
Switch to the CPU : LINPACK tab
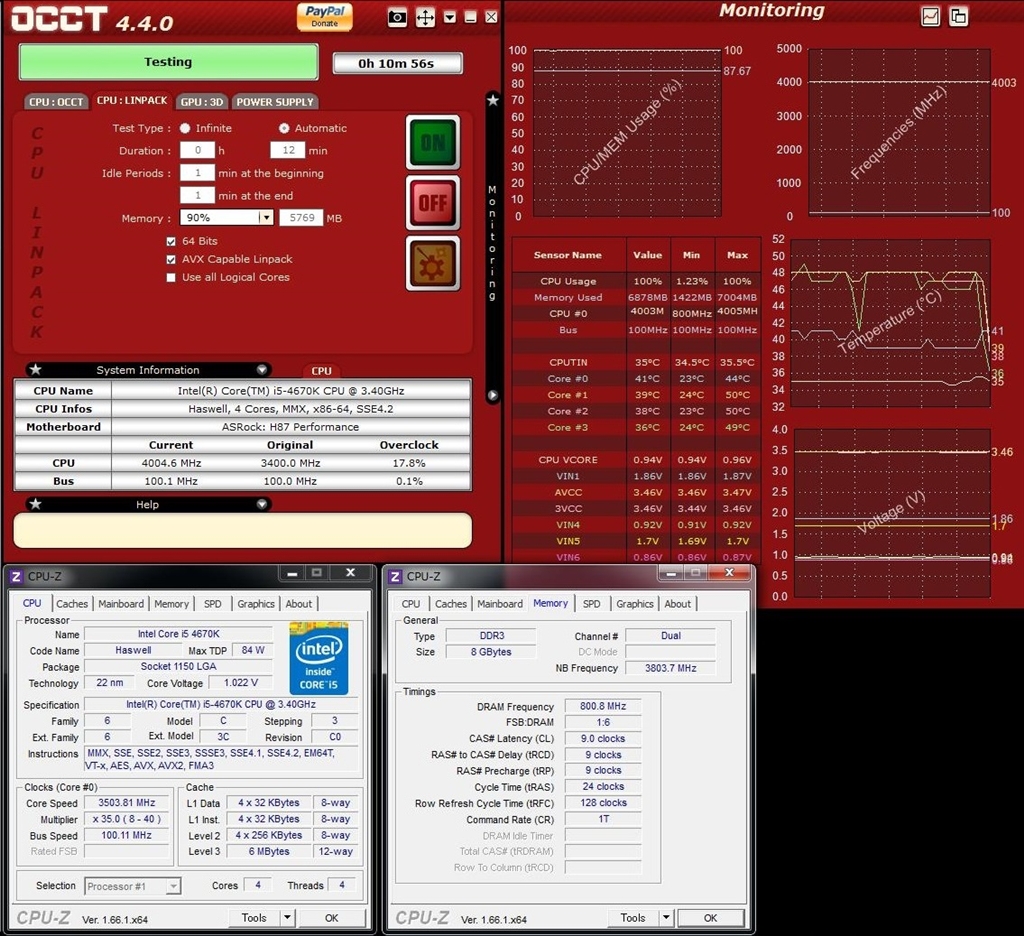(x=132, y=101)
